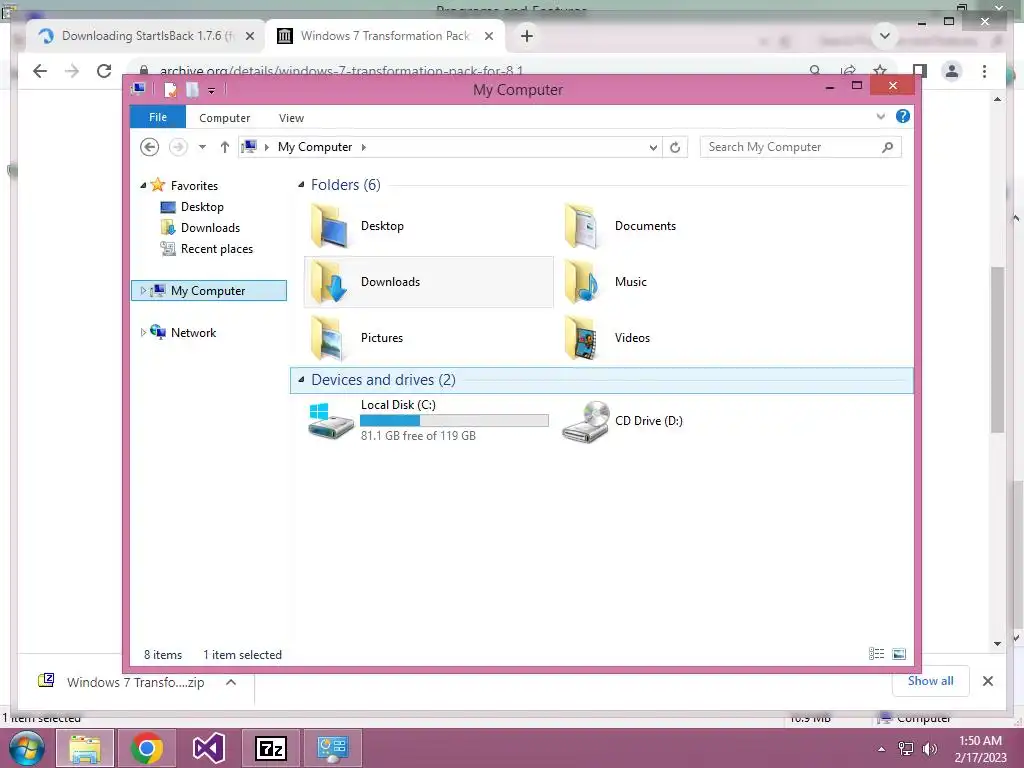Click New folder icon in quick access toolbar
This screenshot has height=768, width=1024.
[x=192, y=89]
